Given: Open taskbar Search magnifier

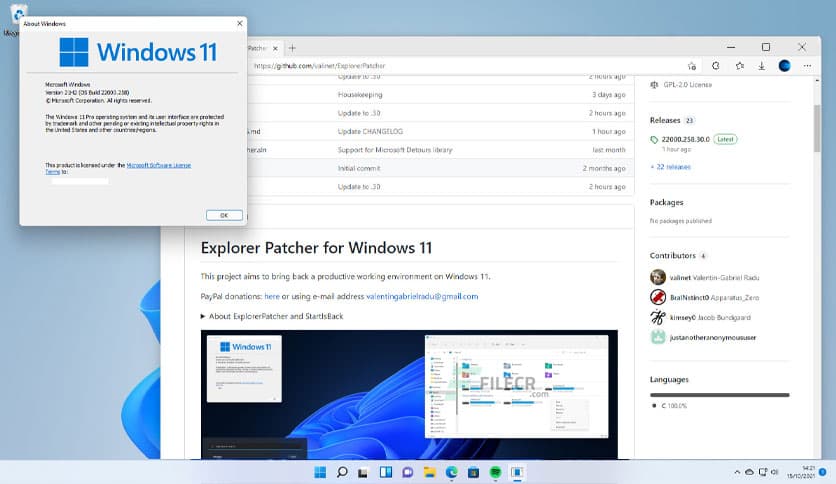Looking at the screenshot, I should [342, 472].
